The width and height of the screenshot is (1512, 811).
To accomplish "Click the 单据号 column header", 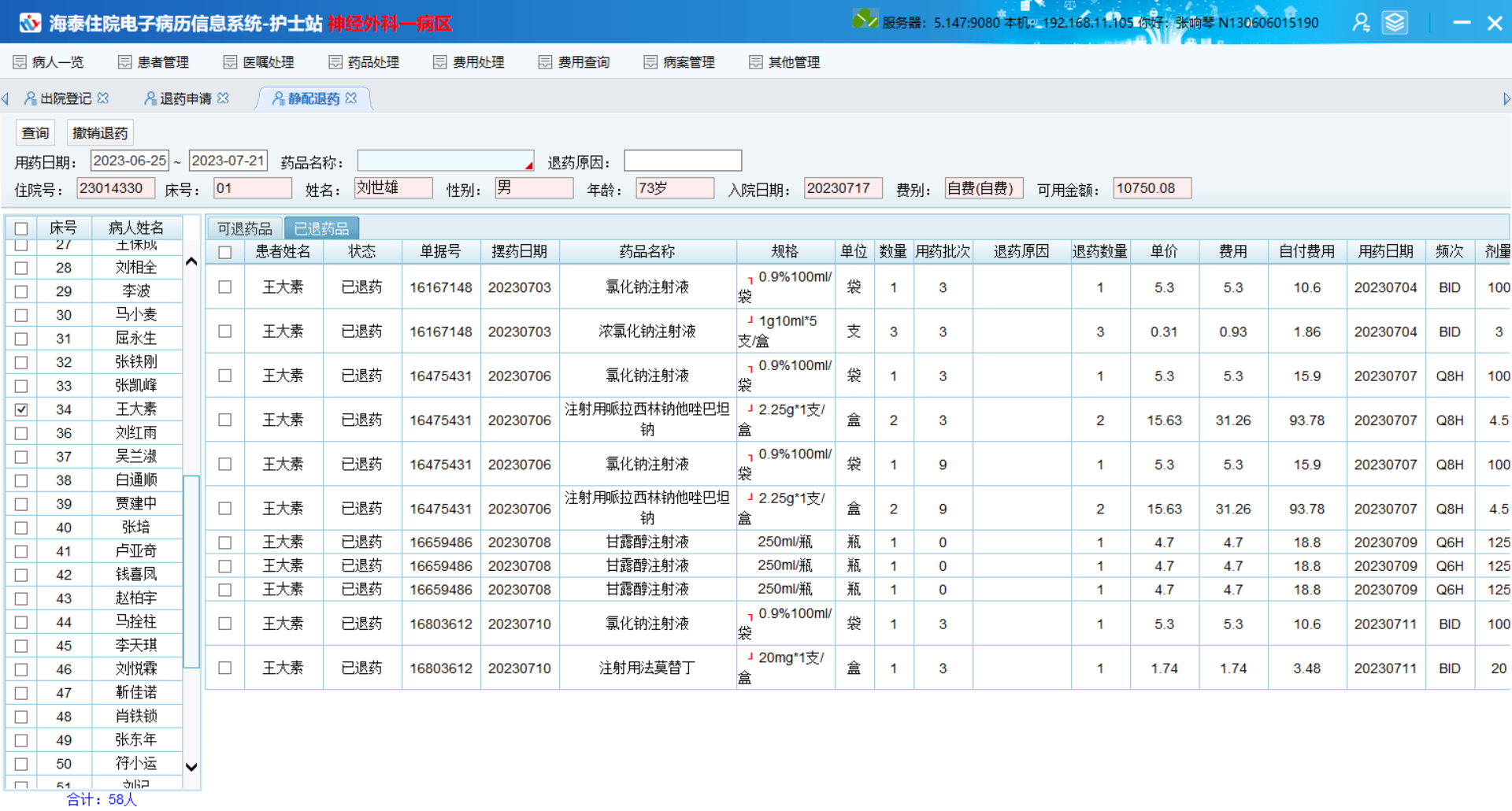I will pyautogui.click(x=440, y=251).
